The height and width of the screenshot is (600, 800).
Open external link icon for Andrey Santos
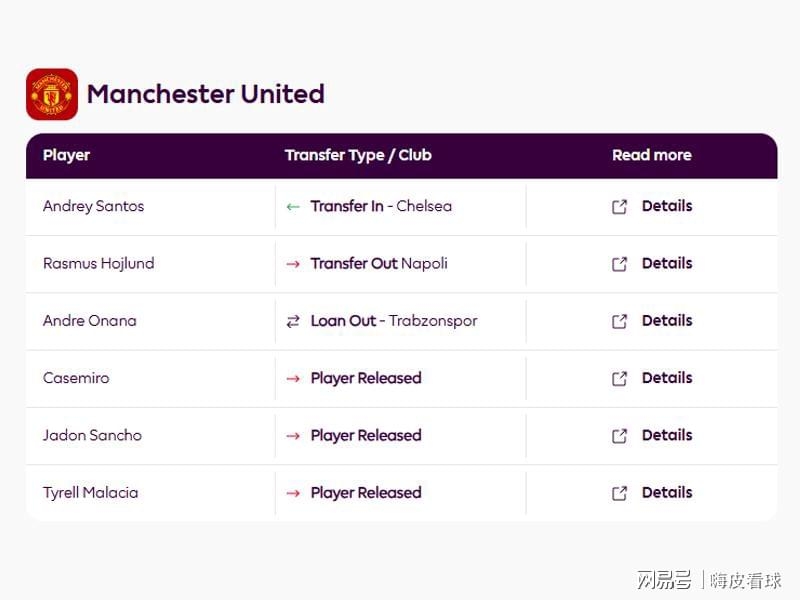coord(619,207)
